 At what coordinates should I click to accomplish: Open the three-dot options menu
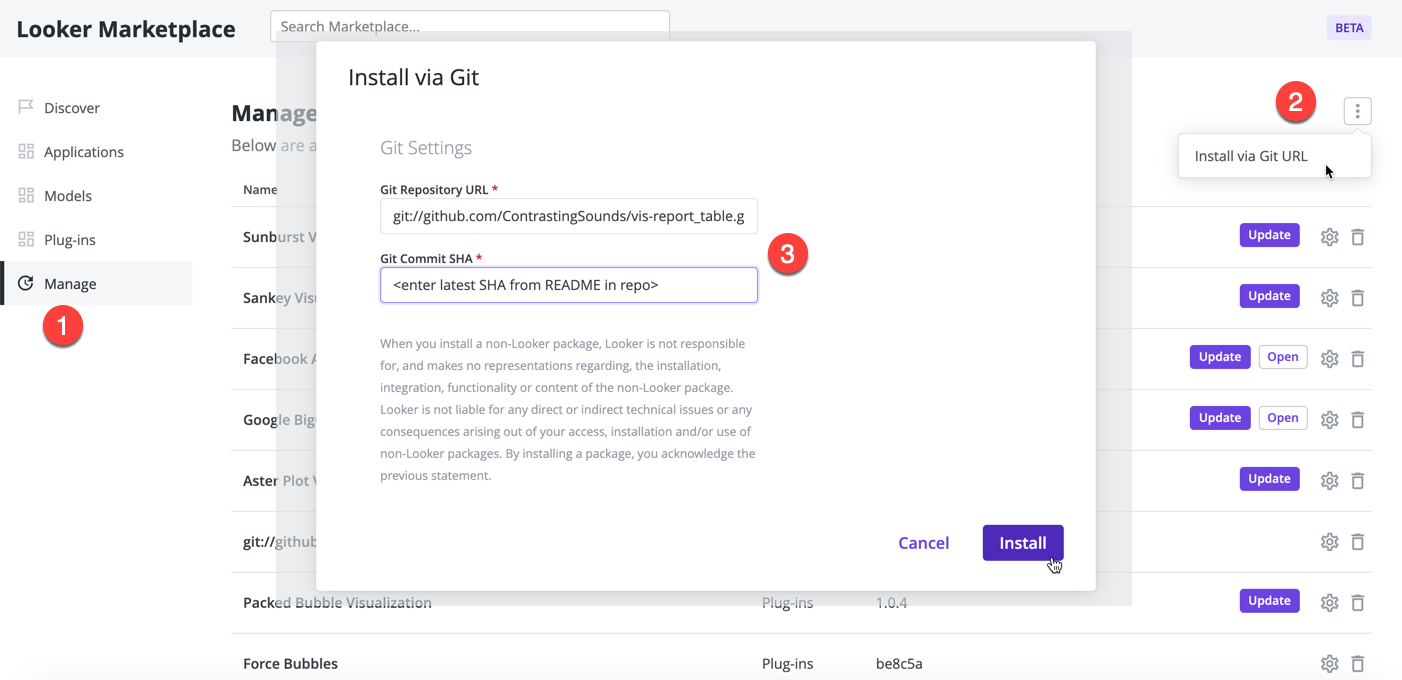coord(1357,111)
